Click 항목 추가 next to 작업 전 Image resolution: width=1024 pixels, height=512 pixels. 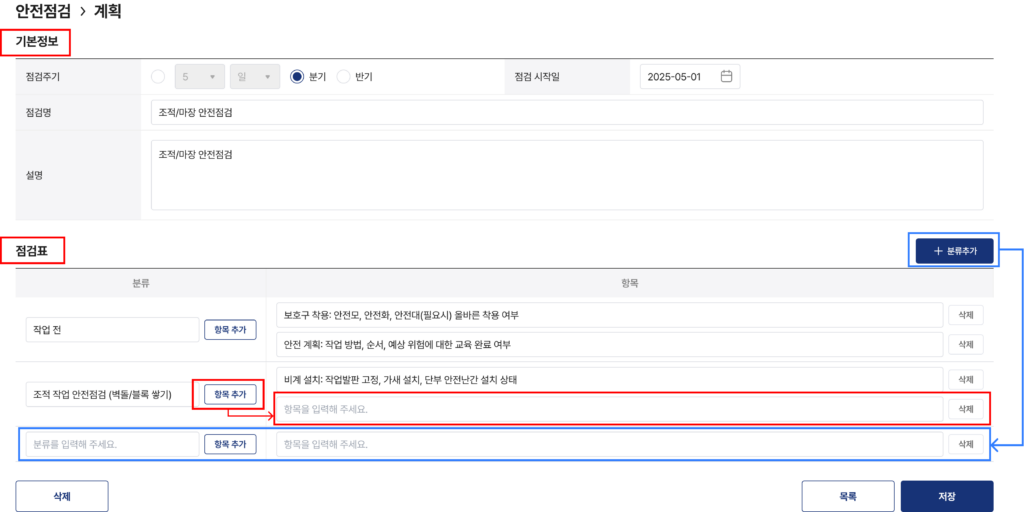pos(231,330)
